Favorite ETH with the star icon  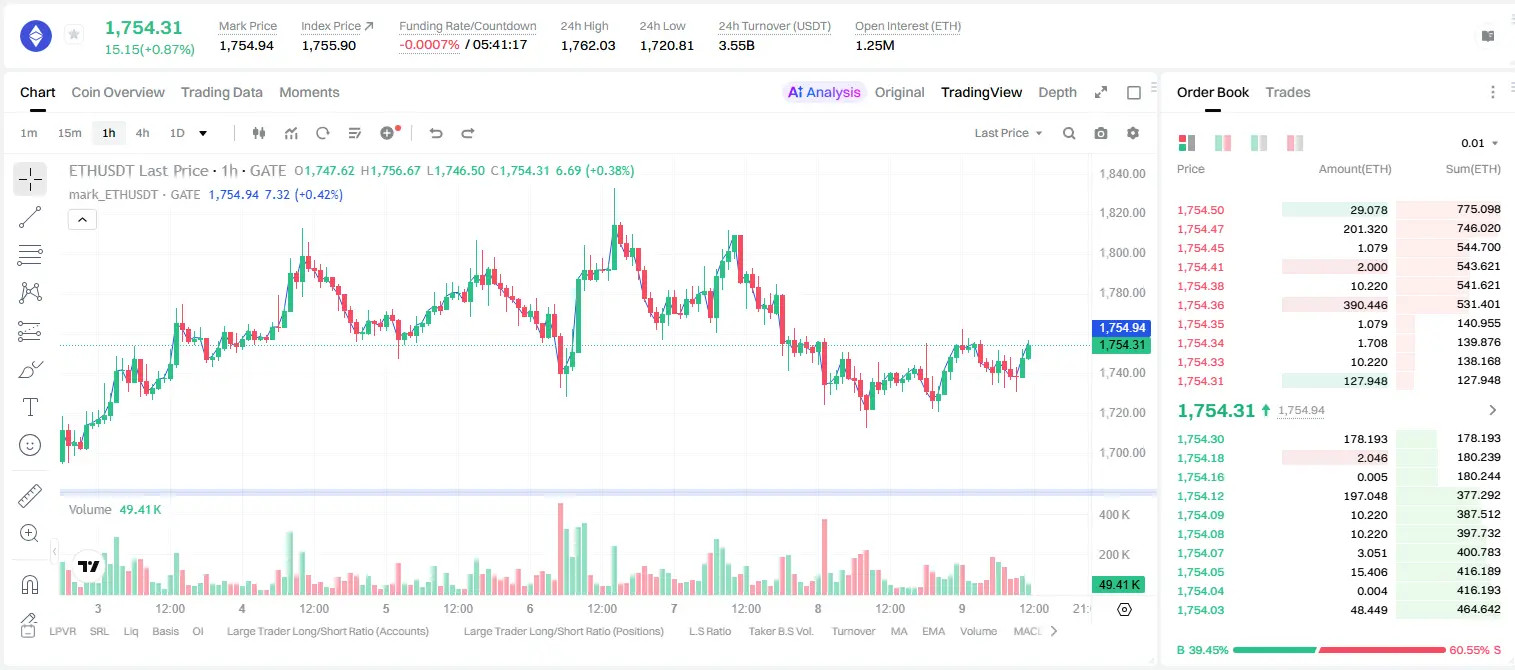(x=74, y=35)
